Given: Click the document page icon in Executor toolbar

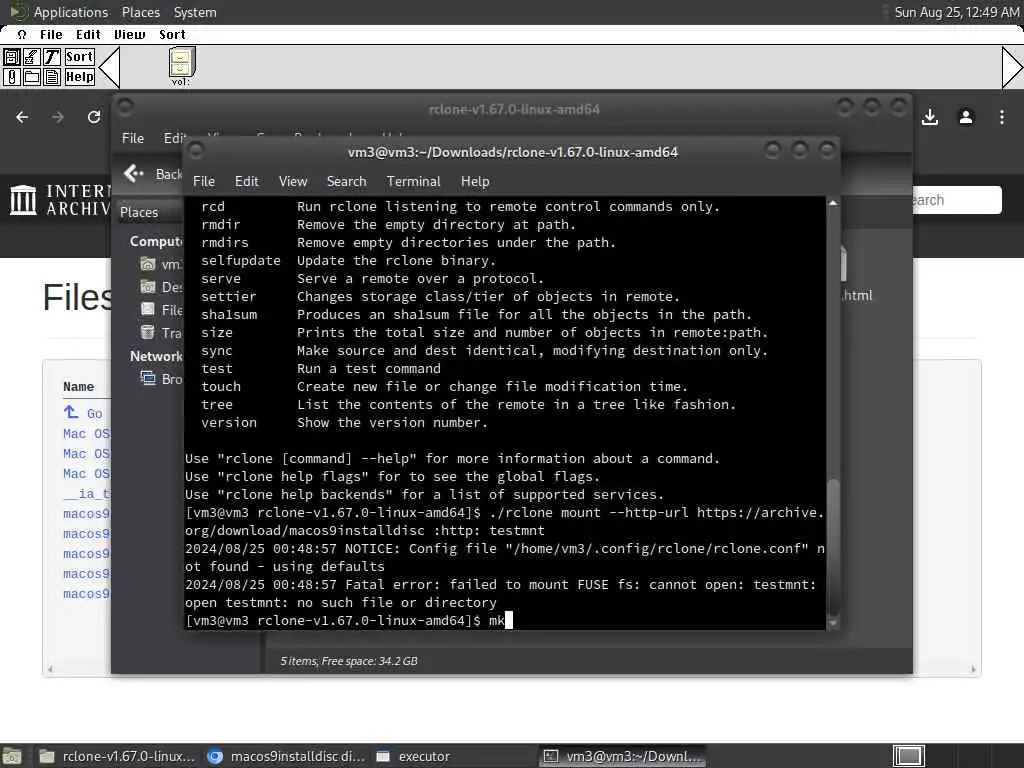Looking at the screenshot, I should click(x=52, y=77).
